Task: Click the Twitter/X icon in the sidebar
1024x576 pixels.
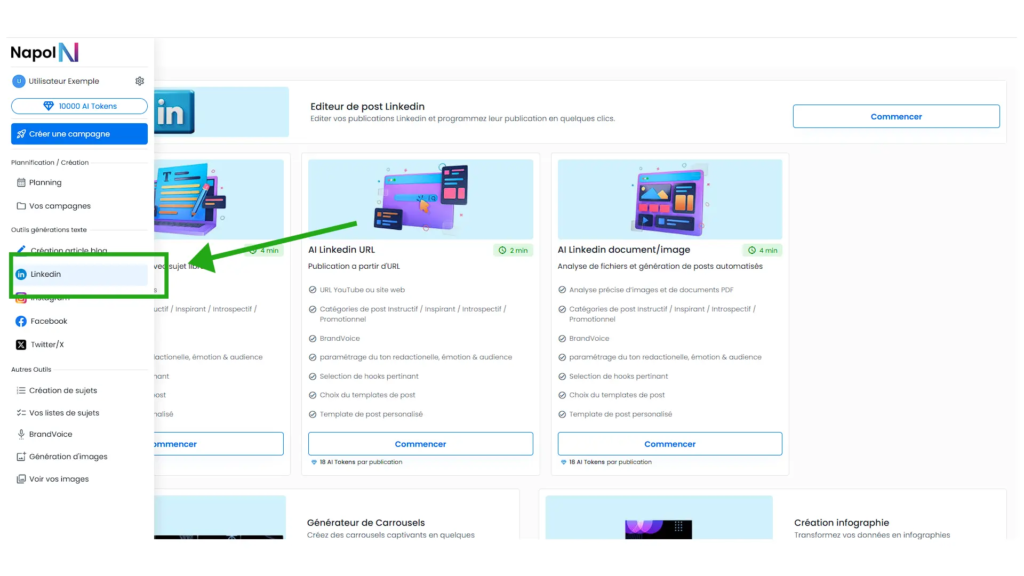Action: point(21,344)
